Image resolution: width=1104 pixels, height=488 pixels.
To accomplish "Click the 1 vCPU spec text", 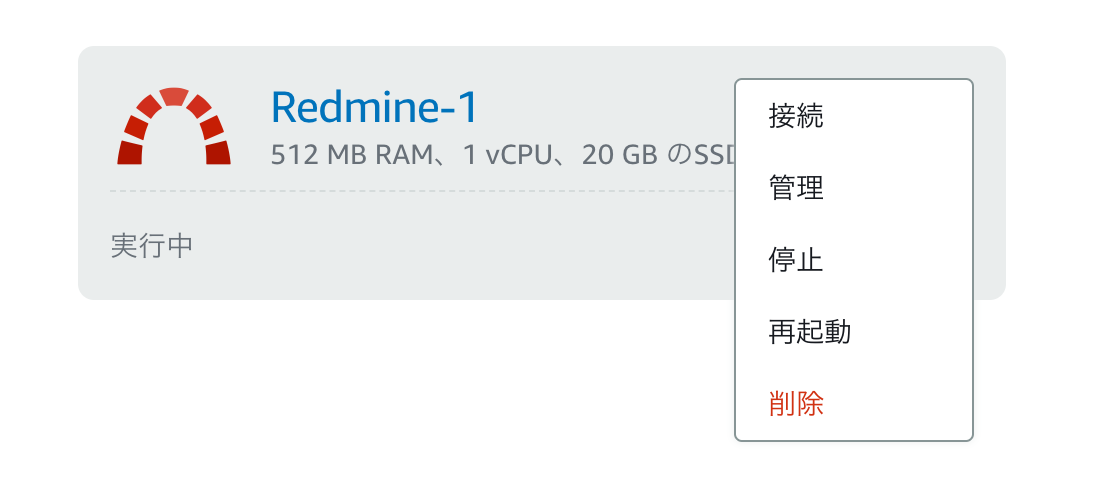I will [x=500, y=155].
